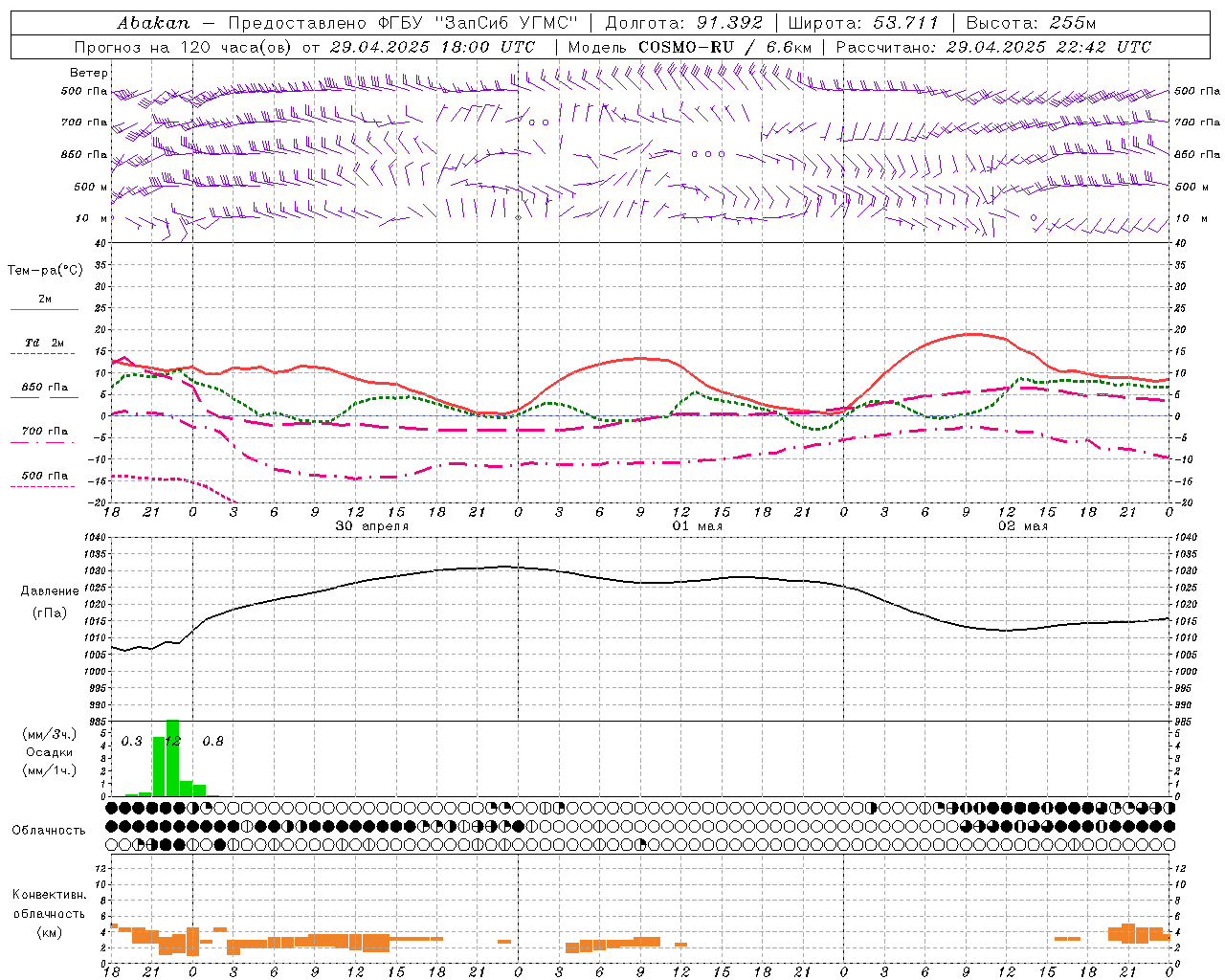Click the tallest green precipitation bar
This screenshot has width=1225, height=980.
173,758
